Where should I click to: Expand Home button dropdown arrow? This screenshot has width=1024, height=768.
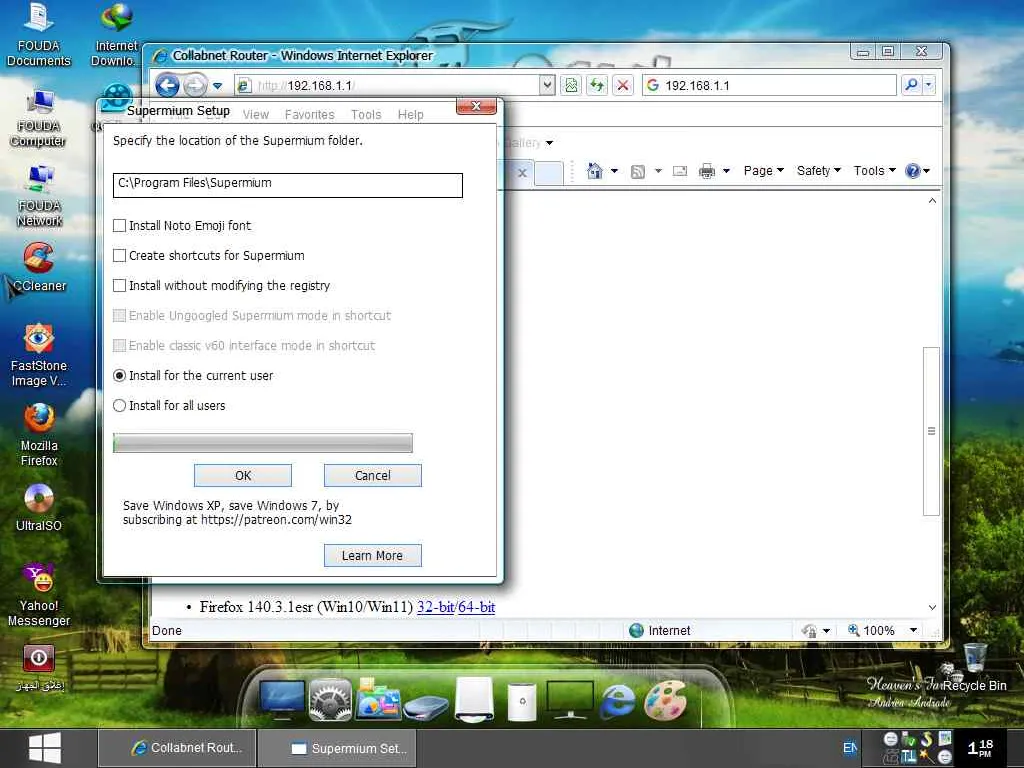(x=614, y=171)
